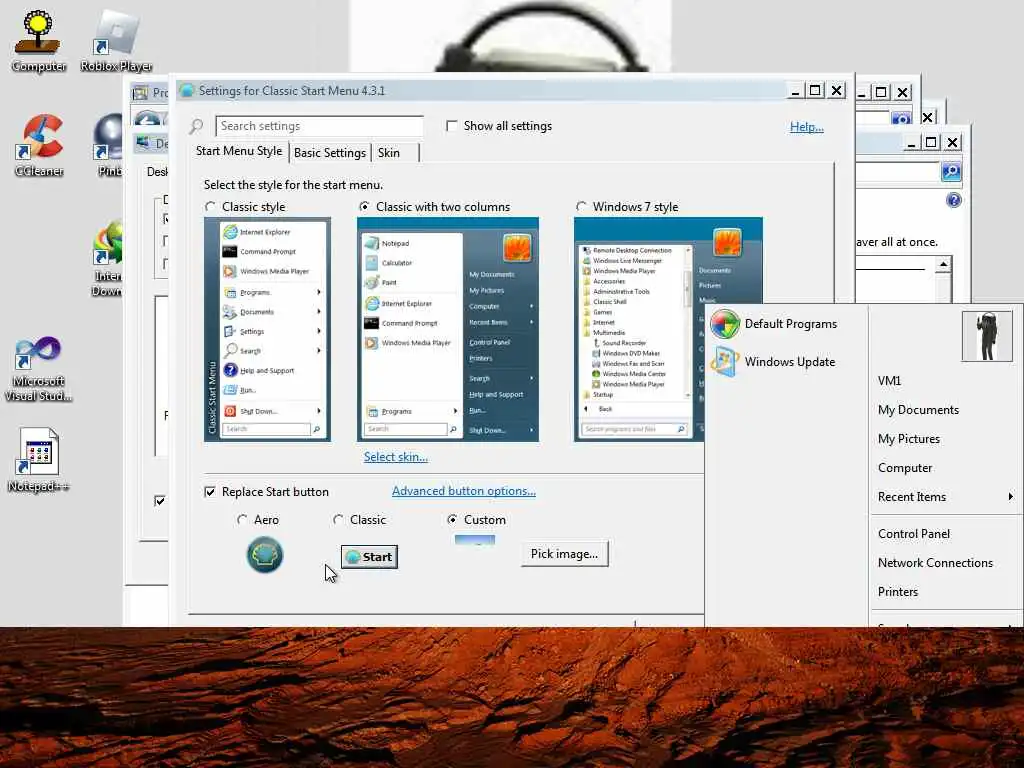Image resolution: width=1024 pixels, height=768 pixels.
Task: Click the Help... link
Action: click(807, 127)
